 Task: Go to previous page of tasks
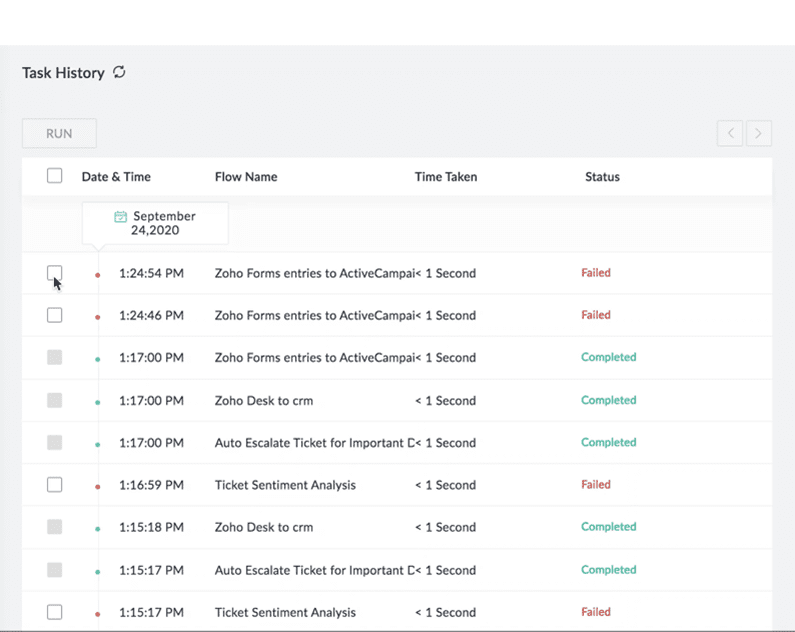tap(729, 133)
